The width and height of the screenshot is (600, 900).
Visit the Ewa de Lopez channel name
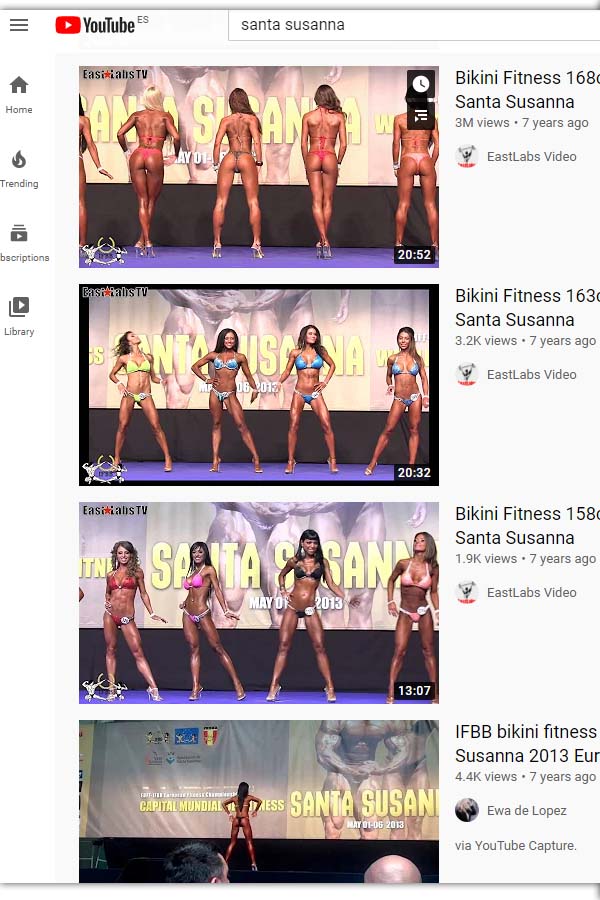click(527, 810)
